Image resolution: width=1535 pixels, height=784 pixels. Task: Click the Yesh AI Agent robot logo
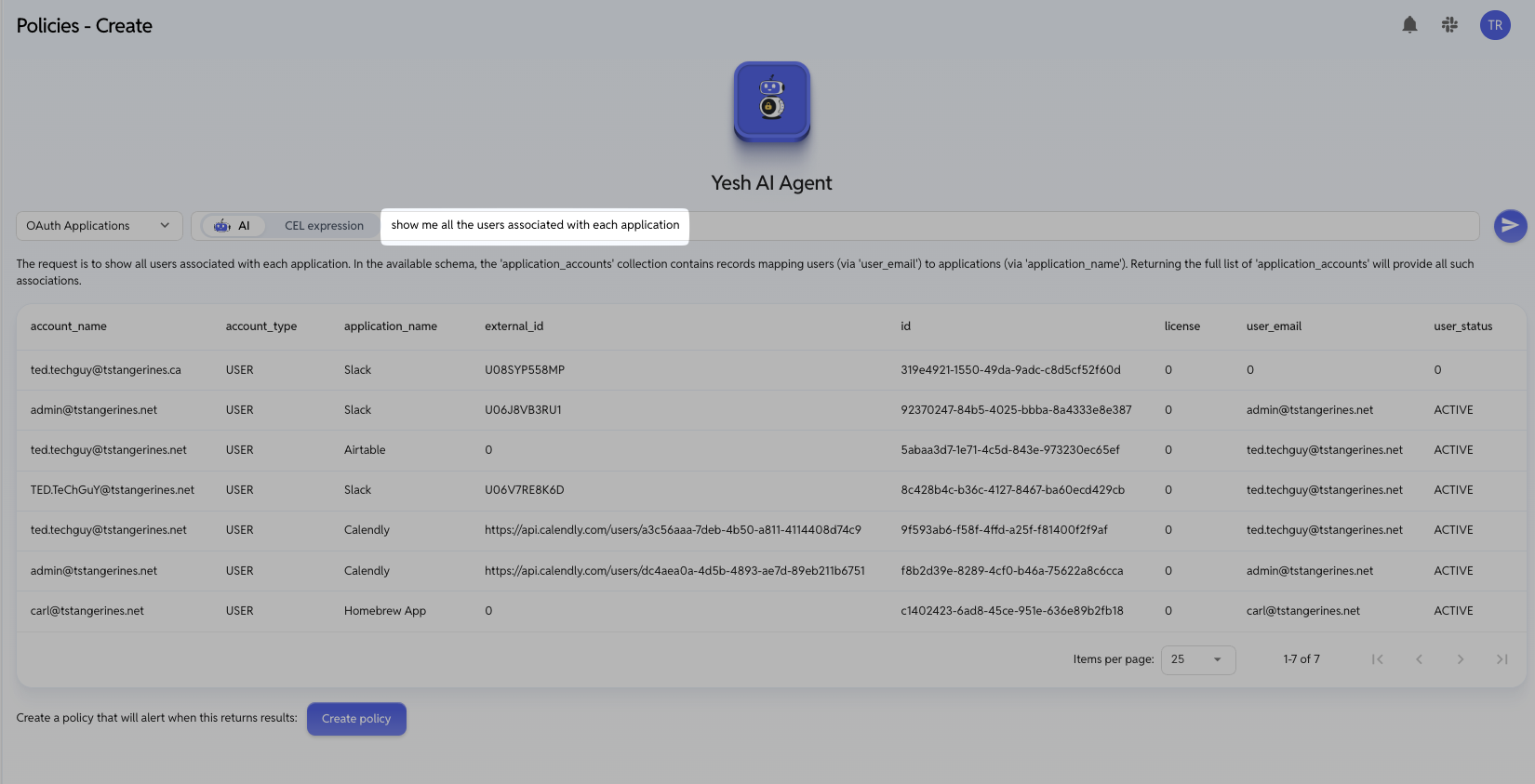point(772,101)
